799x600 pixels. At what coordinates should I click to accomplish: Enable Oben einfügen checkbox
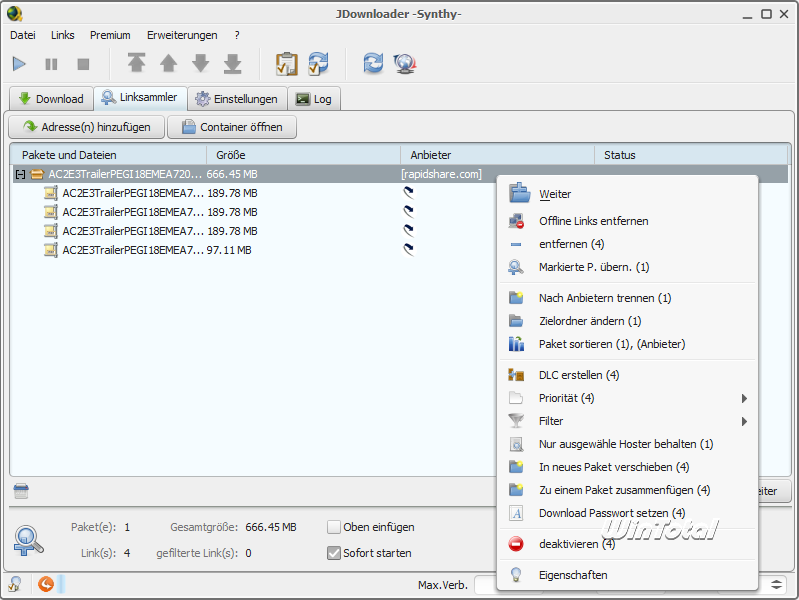tap(334, 527)
